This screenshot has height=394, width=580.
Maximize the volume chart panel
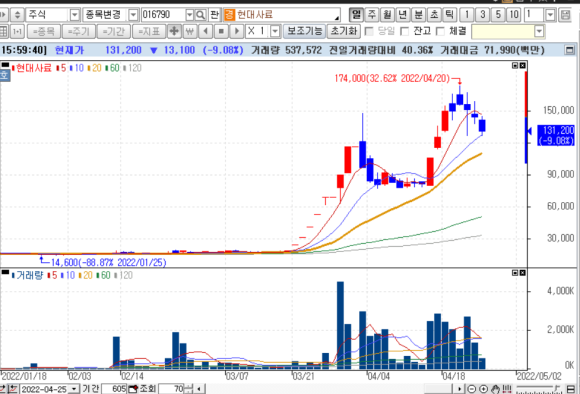[515, 273]
